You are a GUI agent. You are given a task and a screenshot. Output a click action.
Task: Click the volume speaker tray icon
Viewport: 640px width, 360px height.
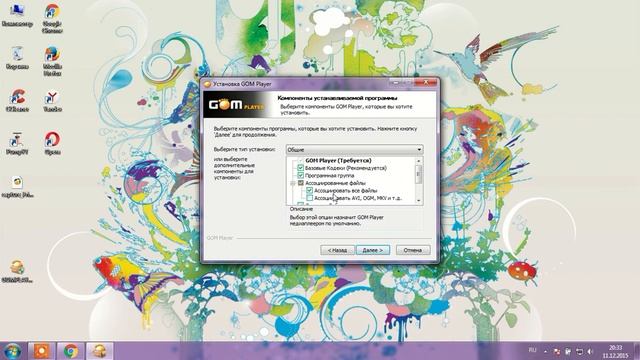coord(590,351)
